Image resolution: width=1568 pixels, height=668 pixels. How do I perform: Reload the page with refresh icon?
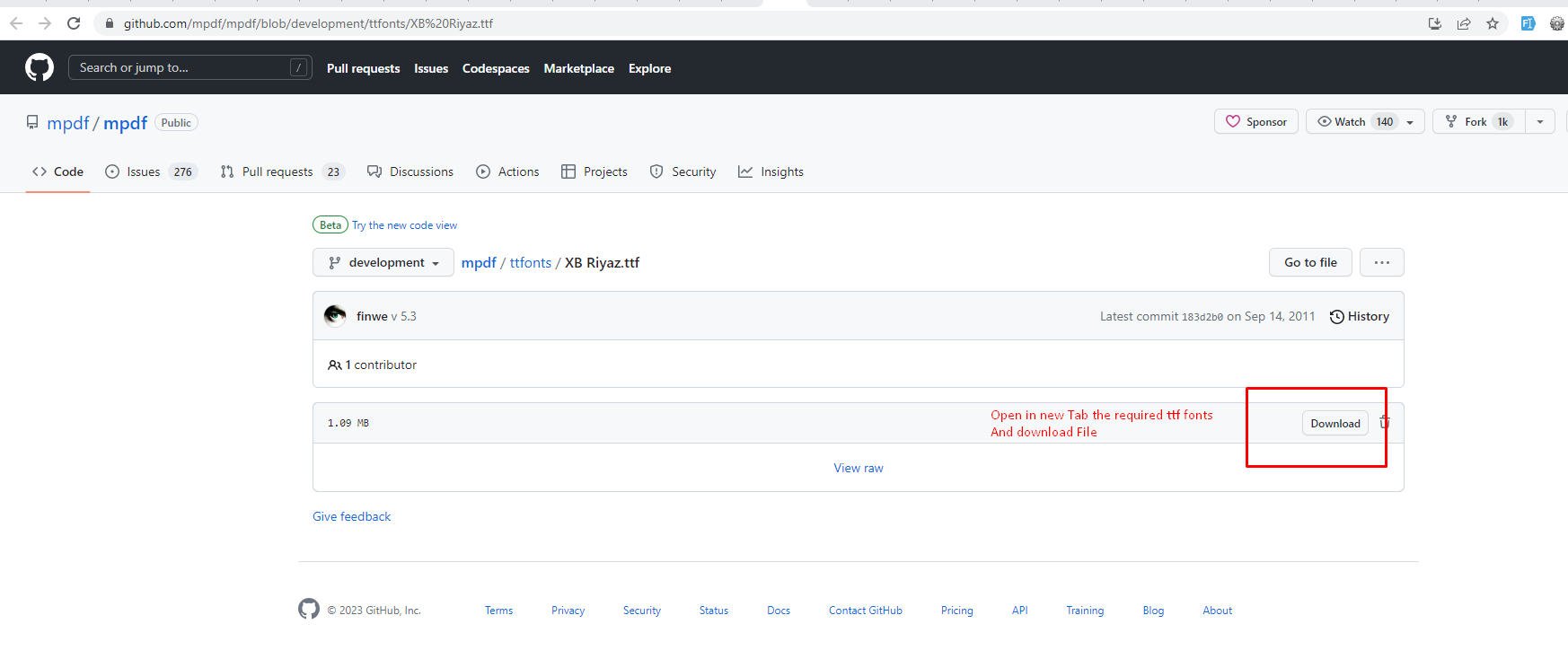pyautogui.click(x=74, y=23)
